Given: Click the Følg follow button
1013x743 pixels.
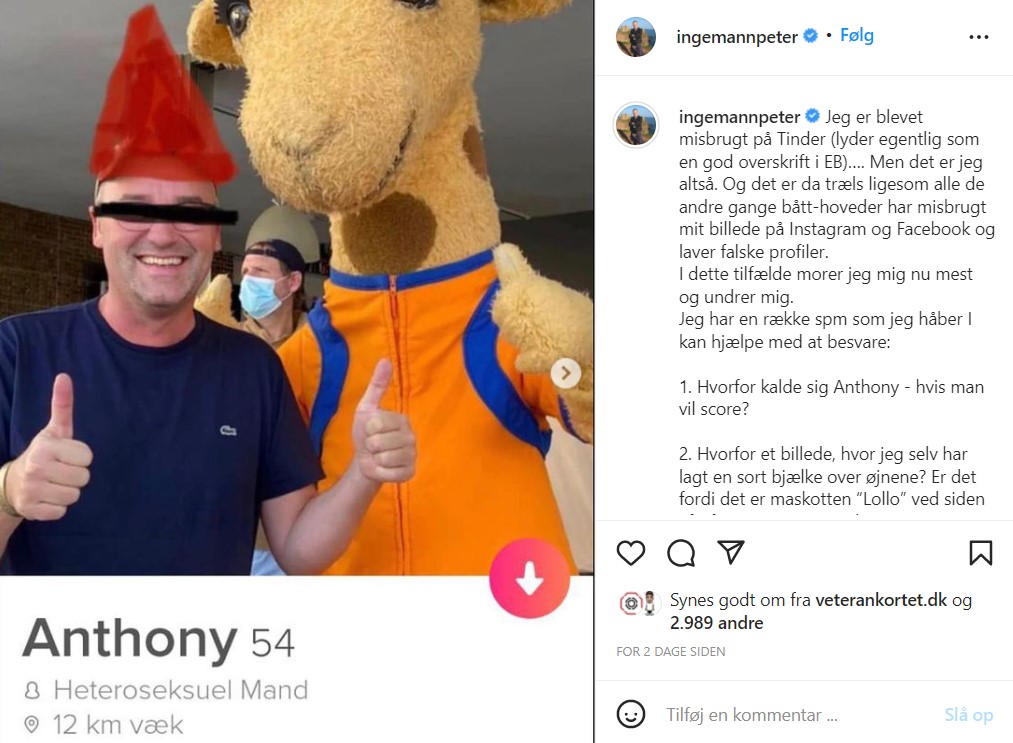Looking at the screenshot, I should point(857,36).
